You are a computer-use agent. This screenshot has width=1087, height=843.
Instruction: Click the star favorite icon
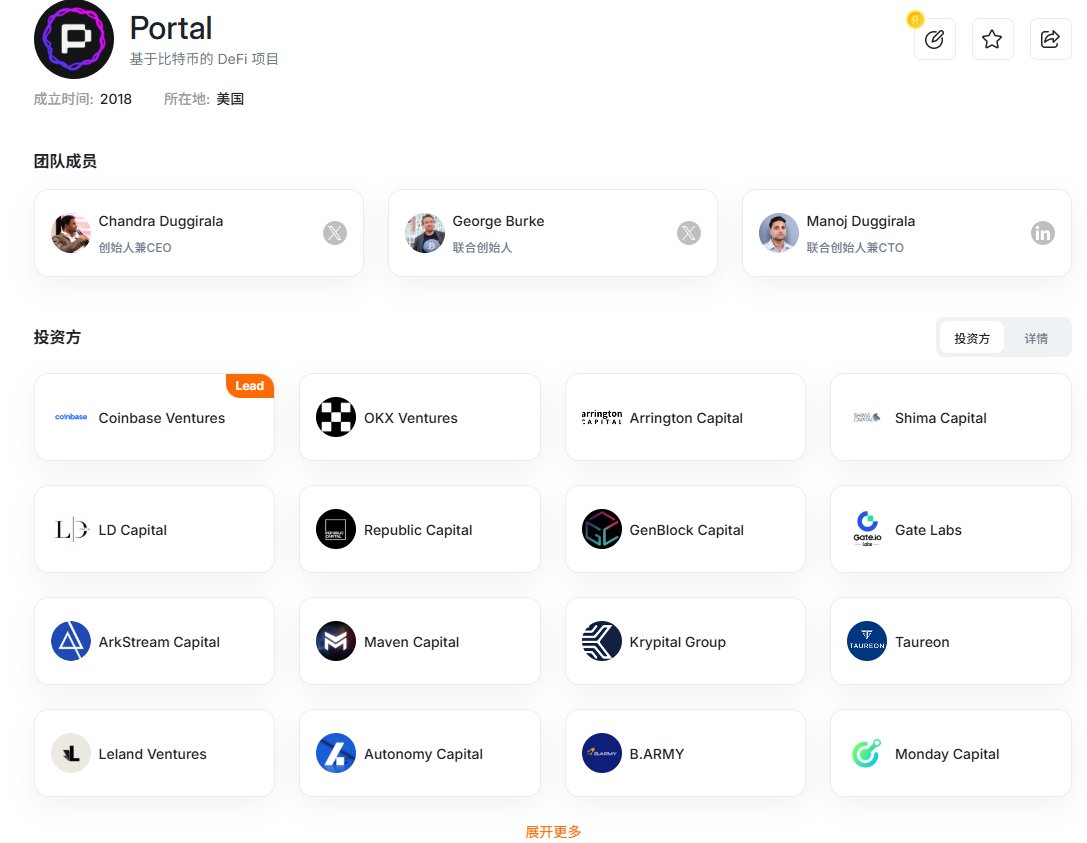(x=992, y=39)
